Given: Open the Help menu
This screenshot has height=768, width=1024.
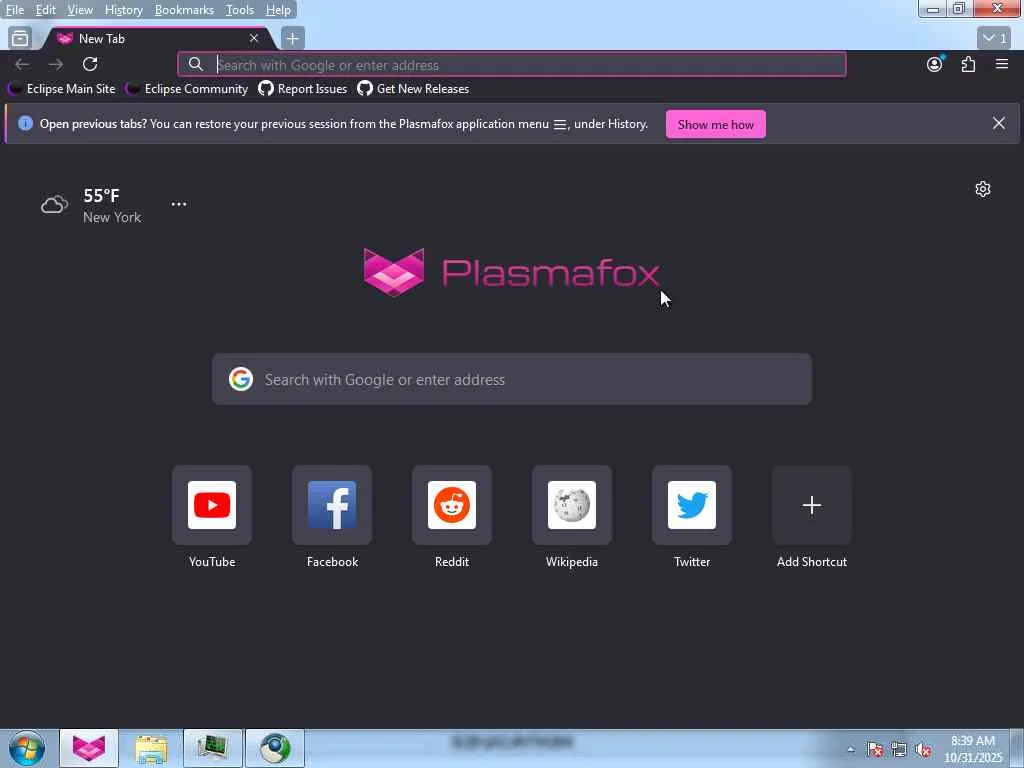Looking at the screenshot, I should pyautogui.click(x=278, y=10).
